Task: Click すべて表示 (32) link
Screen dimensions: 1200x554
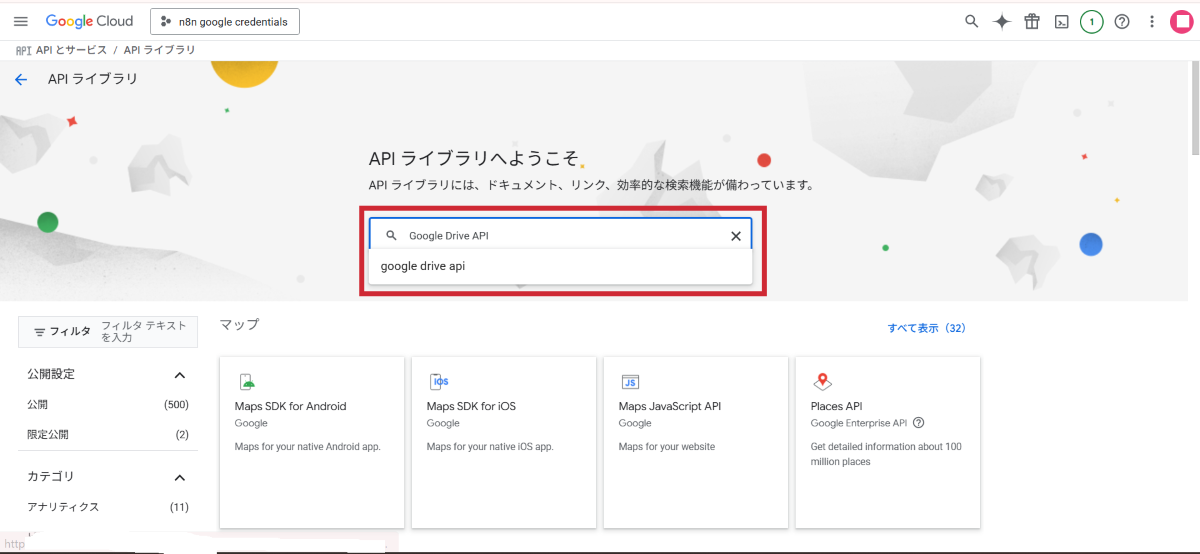Action: pyautogui.click(x=926, y=328)
